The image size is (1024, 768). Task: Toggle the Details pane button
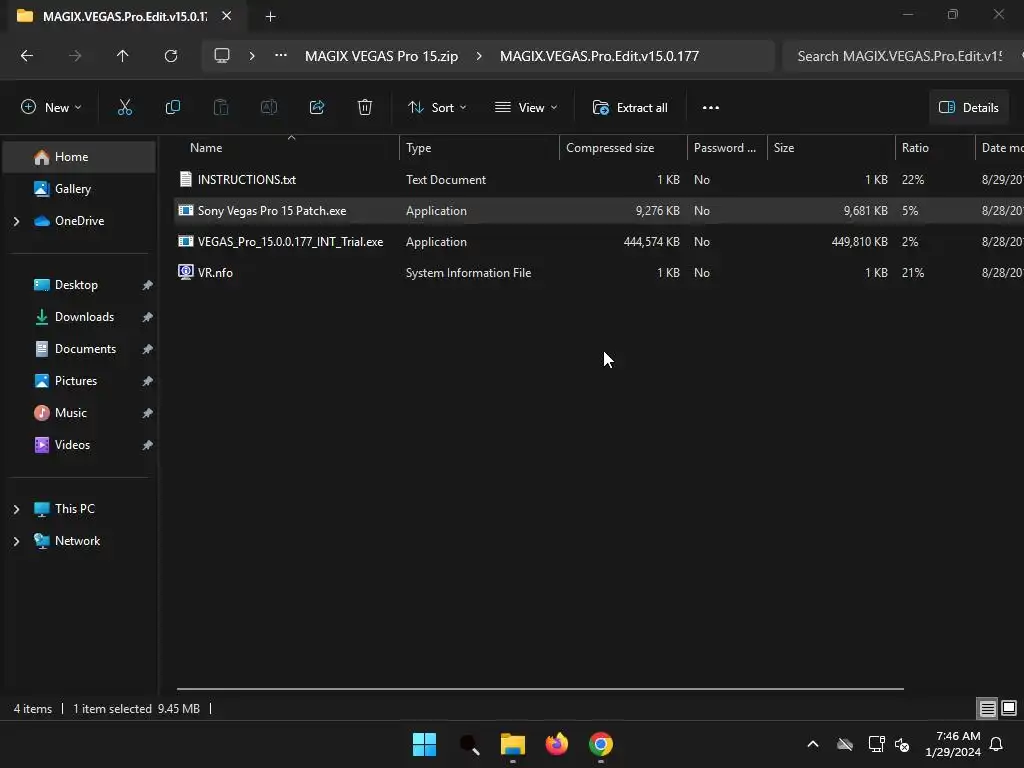click(969, 108)
